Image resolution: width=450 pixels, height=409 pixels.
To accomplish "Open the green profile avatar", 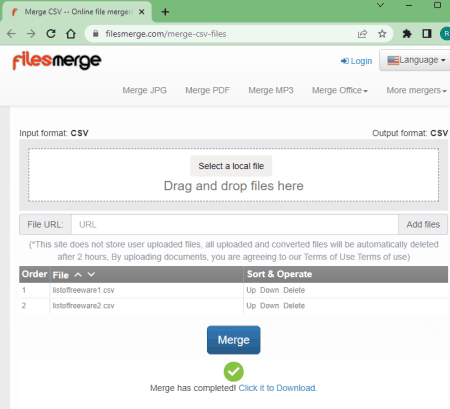I will (445, 34).
